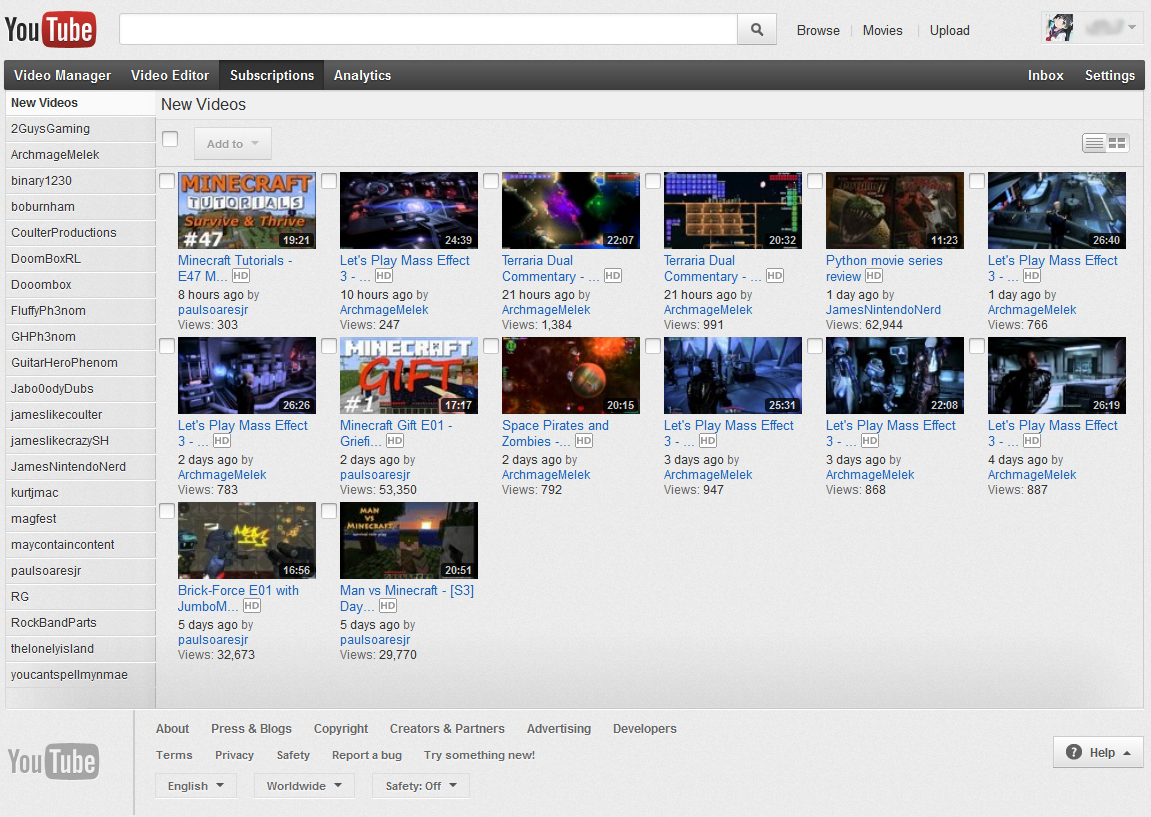Open the English language dropdown
Screen dimensions: 1151x817
(195, 785)
